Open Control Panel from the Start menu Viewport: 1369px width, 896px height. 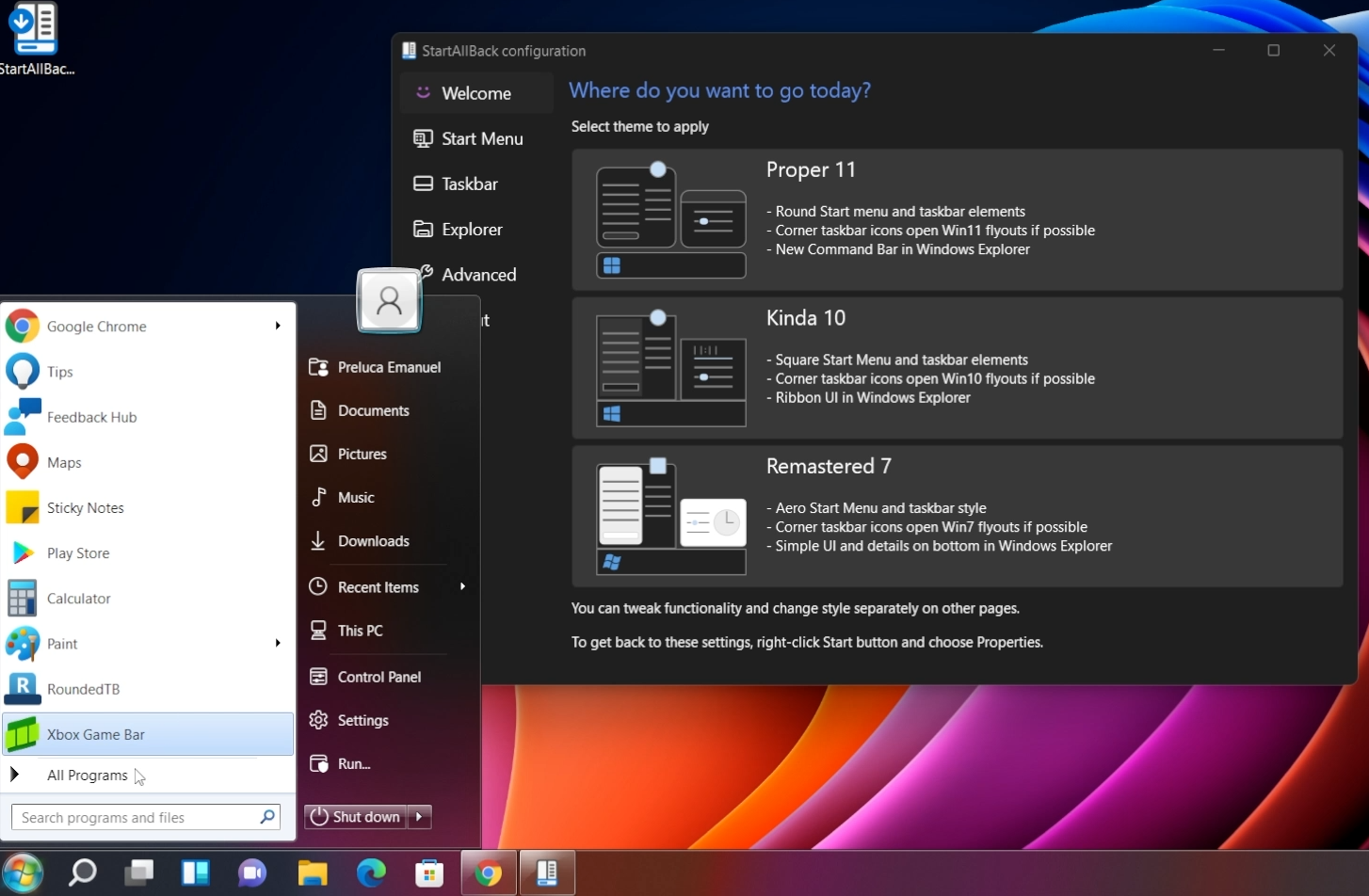pyautogui.click(x=377, y=676)
